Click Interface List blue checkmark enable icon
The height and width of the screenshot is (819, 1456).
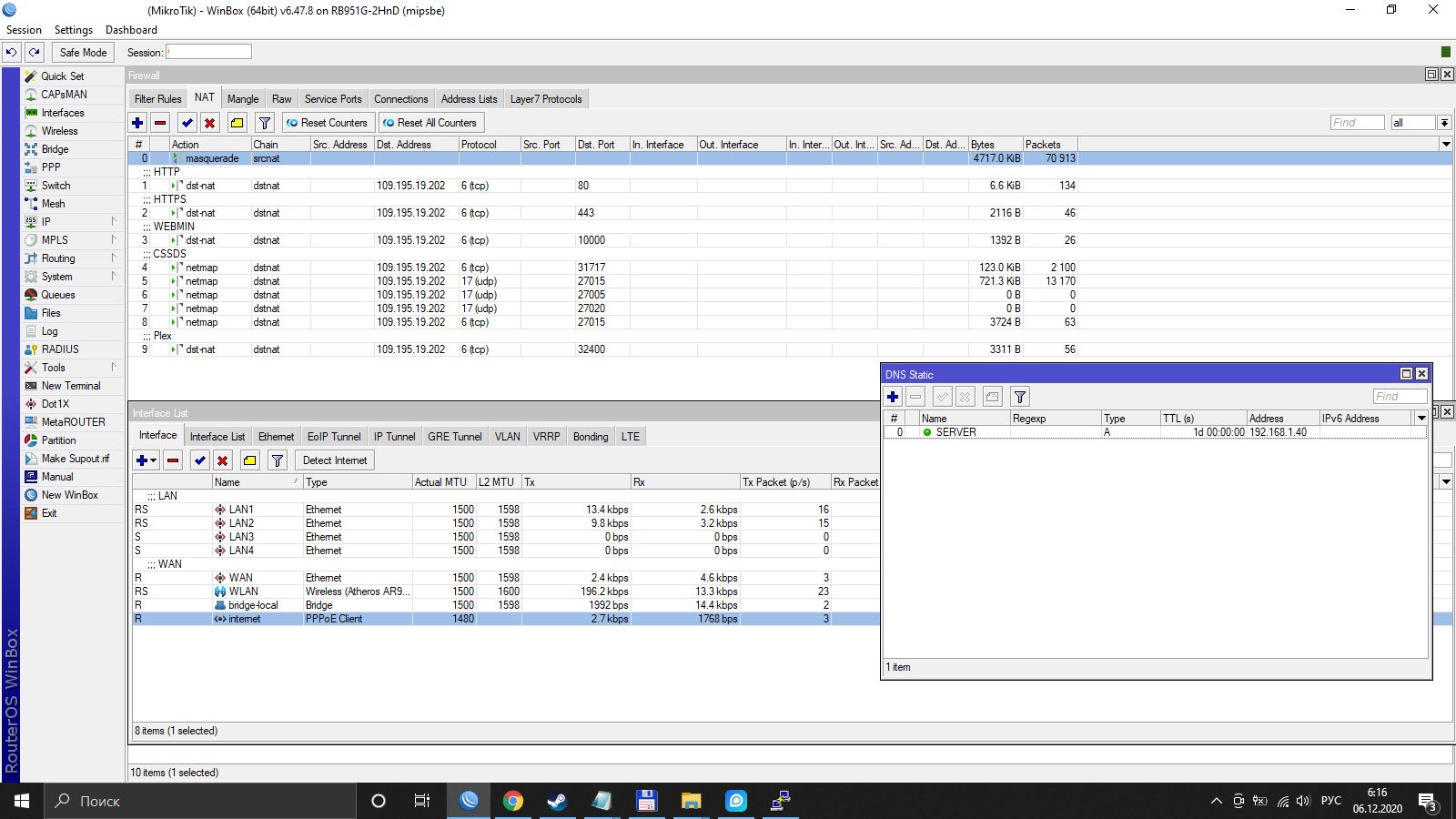(x=200, y=460)
